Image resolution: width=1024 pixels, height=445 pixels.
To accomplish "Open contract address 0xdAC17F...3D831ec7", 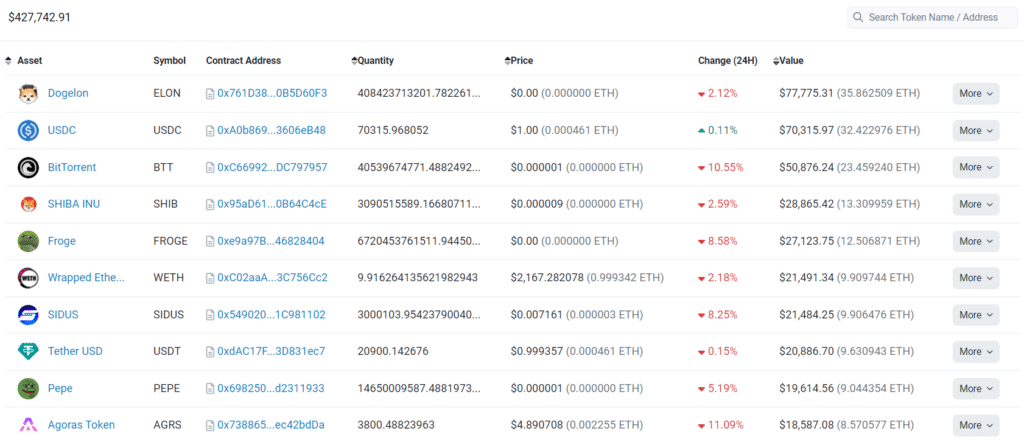I will point(271,352).
